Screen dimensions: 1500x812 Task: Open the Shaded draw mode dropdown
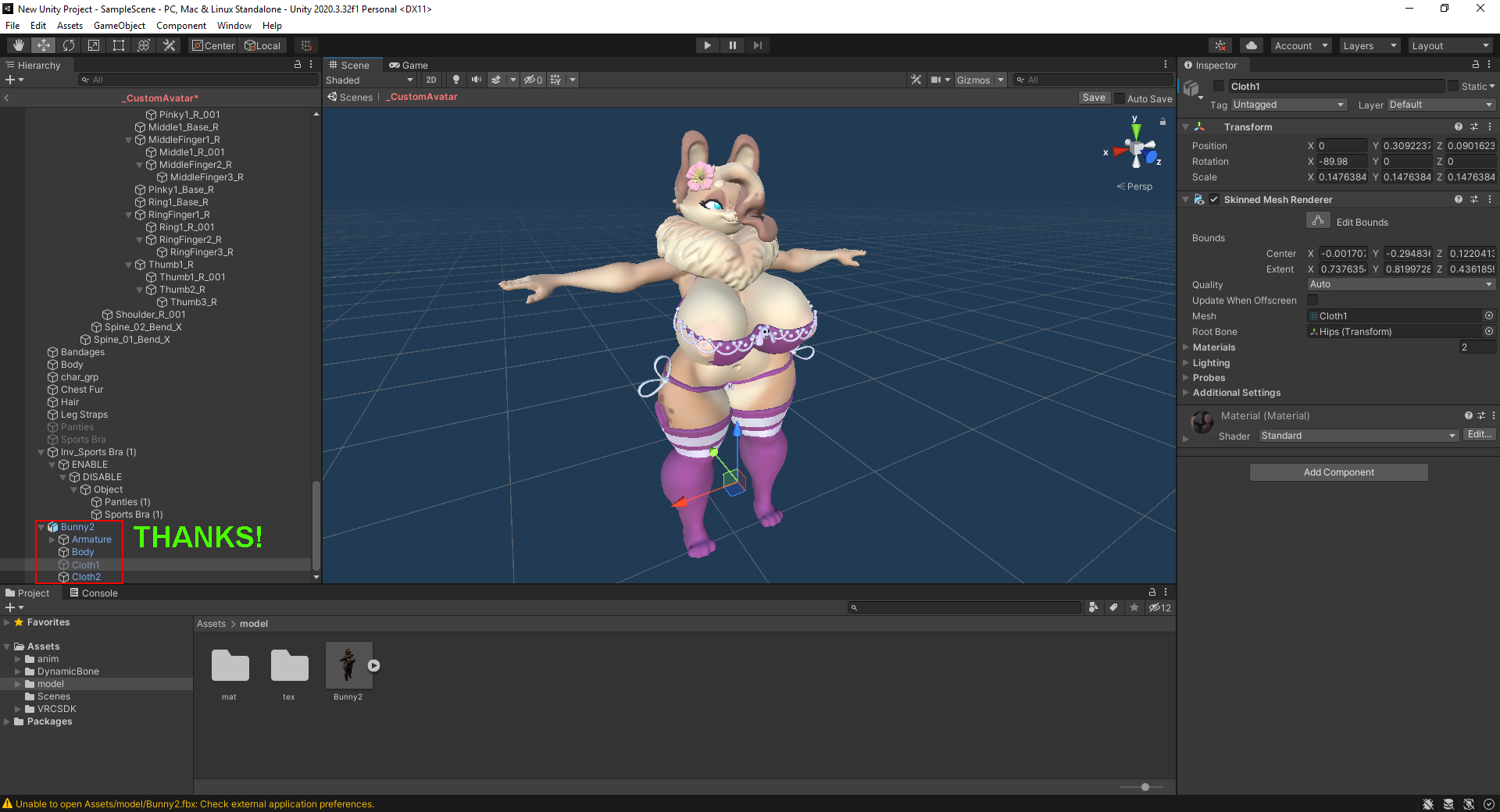point(370,80)
